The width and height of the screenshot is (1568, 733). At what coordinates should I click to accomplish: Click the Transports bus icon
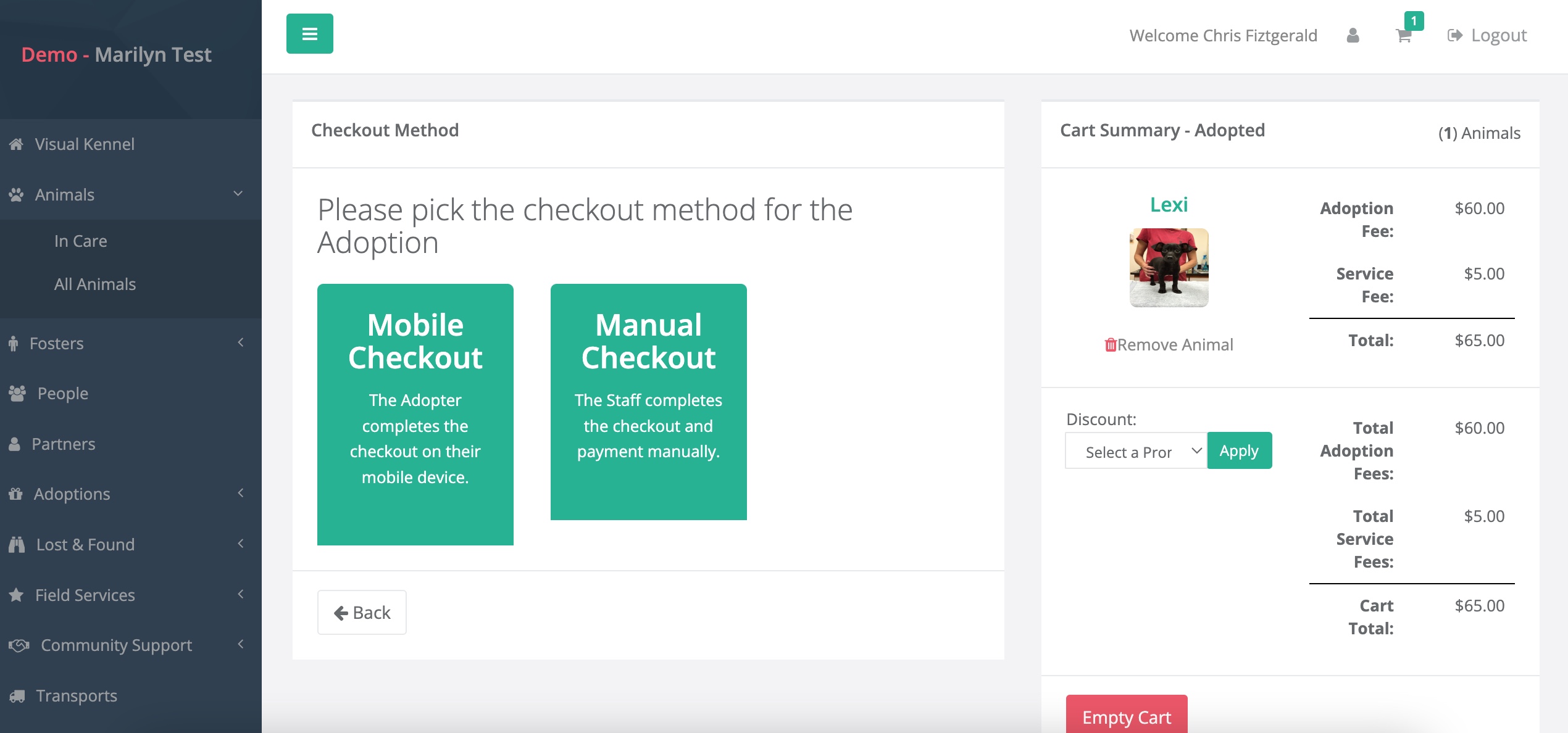pyautogui.click(x=17, y=695)
